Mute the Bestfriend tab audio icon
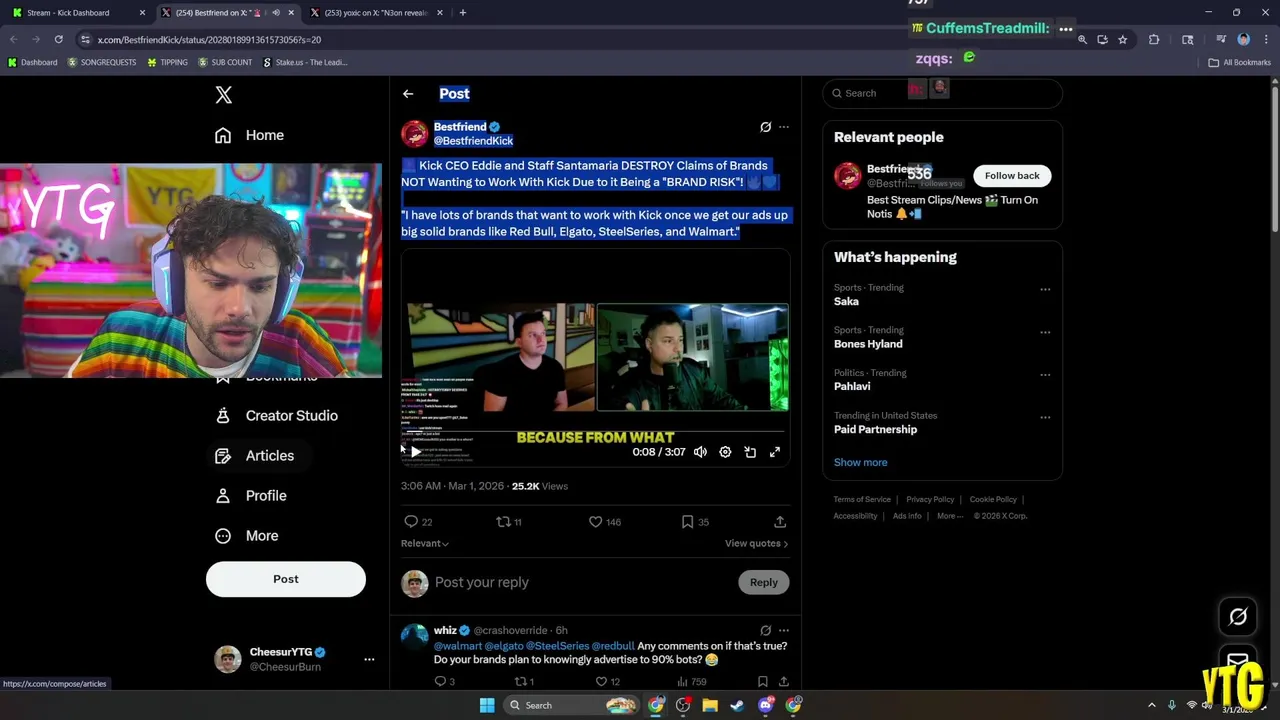 pyautogui.click(x=275, y=13)
